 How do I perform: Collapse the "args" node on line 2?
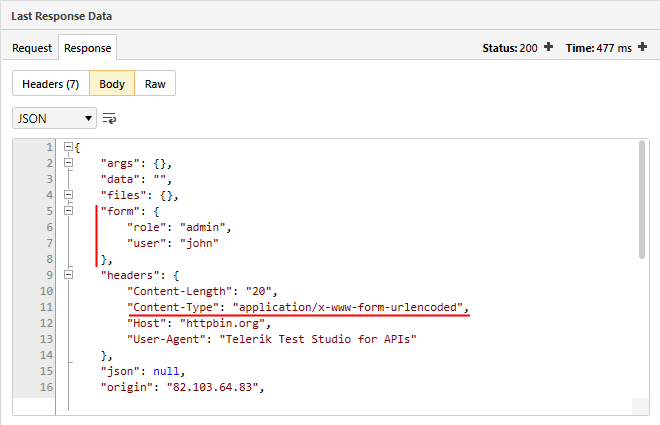68,162
